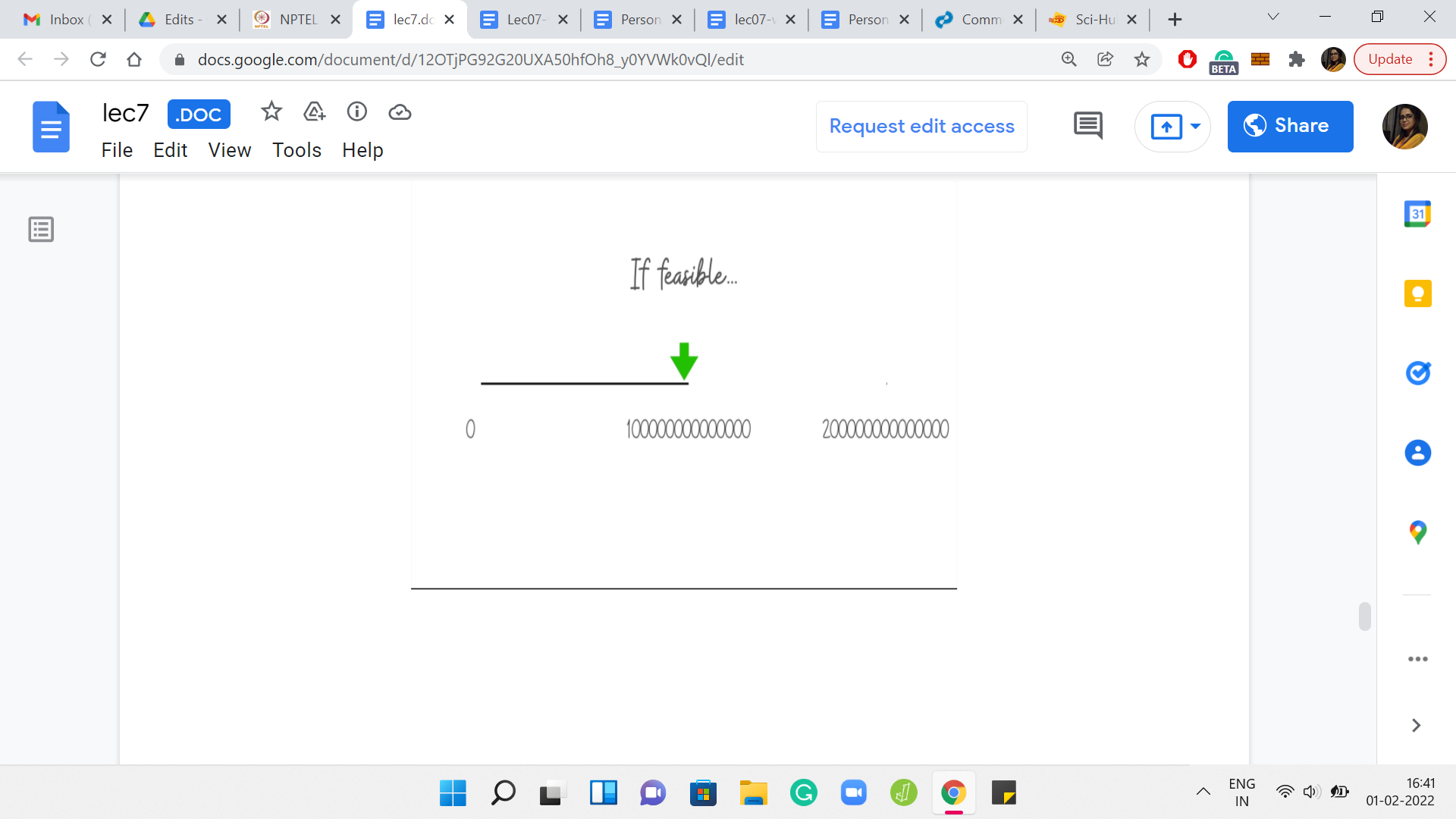Bookmark this page with star icon
The height and width of the screenshot is (819, 1456).
click(1141, 59)
